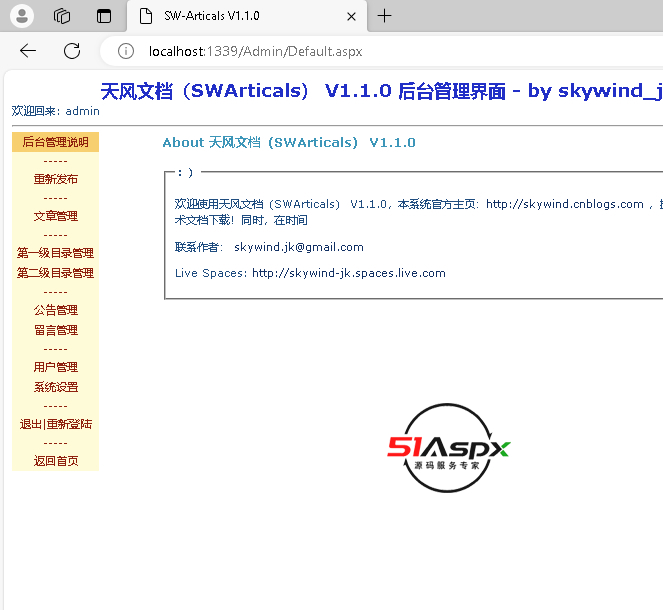Click the 联系作者 label
Screen dimensions: 663x610
(198, 247)
